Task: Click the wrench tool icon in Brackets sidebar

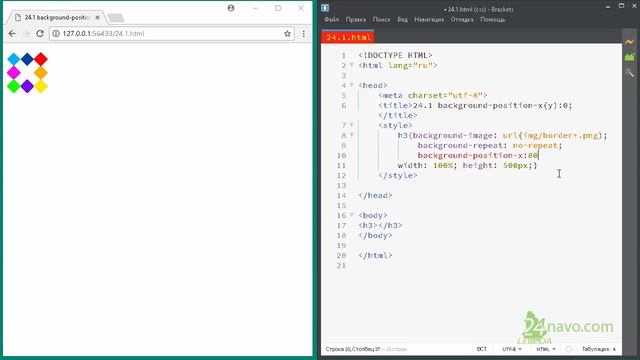Action: [x=629, y=72]
